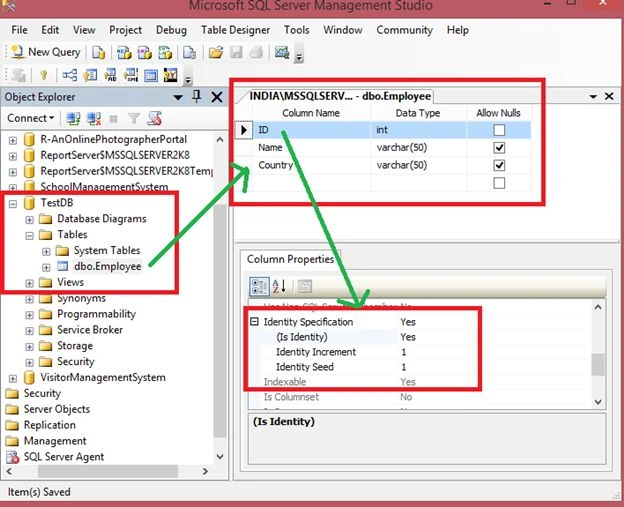This screenshot has height=507, width=624.
Task: Click the Filter funnel icon
Action: [134, 119]
